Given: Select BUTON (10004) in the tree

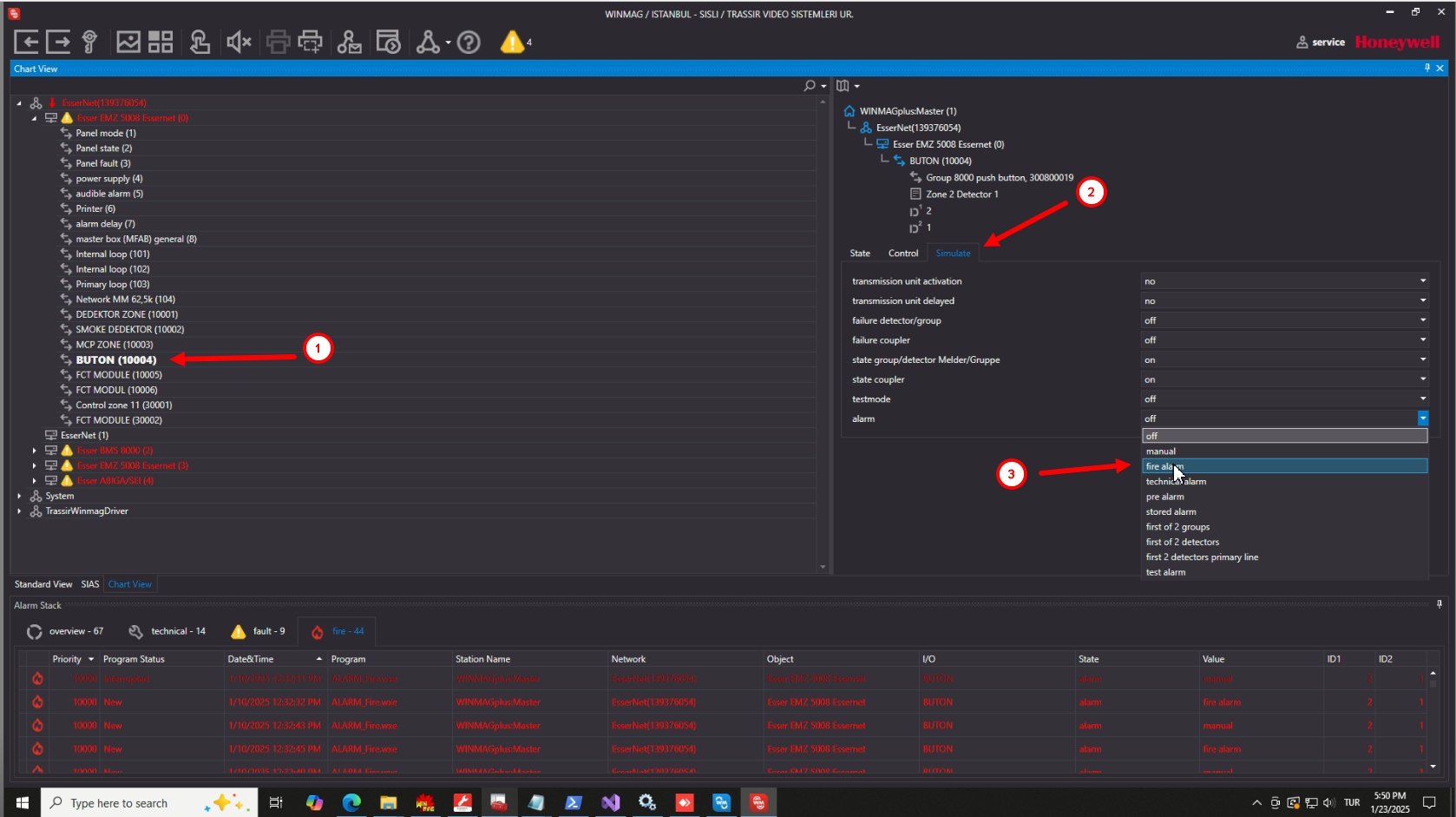Looking at the screenshot, I should click(116, 359).
